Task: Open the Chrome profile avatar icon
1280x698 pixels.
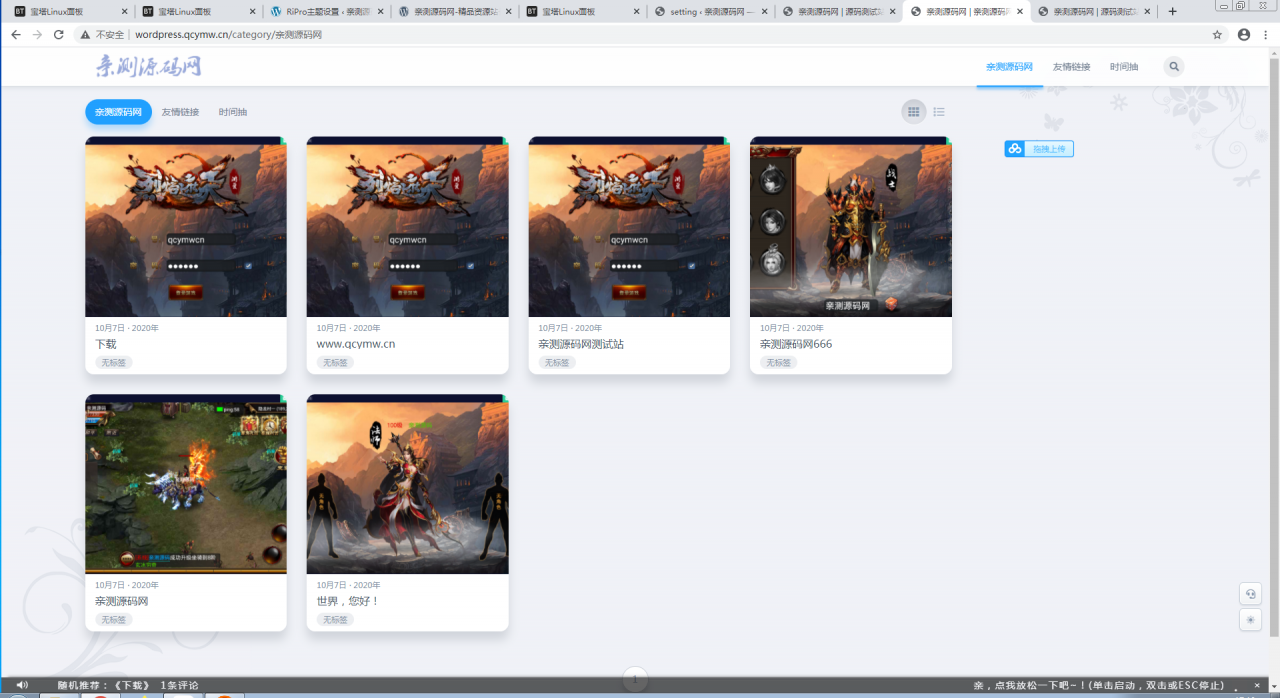Action: coord(1244,34)
